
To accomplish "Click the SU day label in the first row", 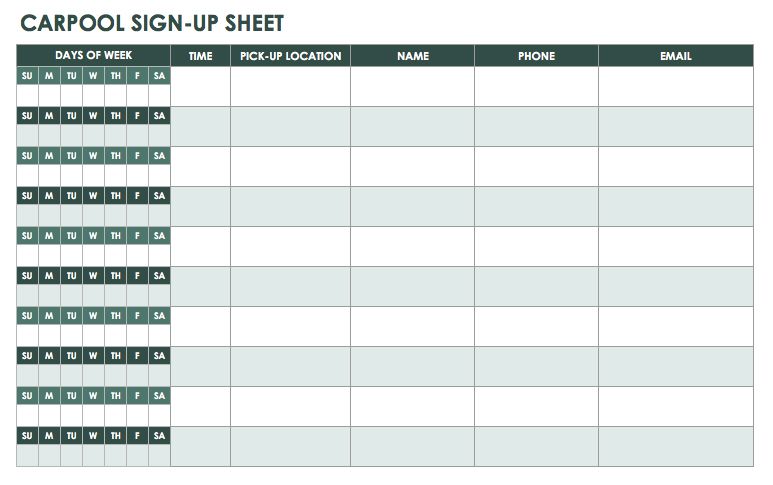I will point(27,76).
